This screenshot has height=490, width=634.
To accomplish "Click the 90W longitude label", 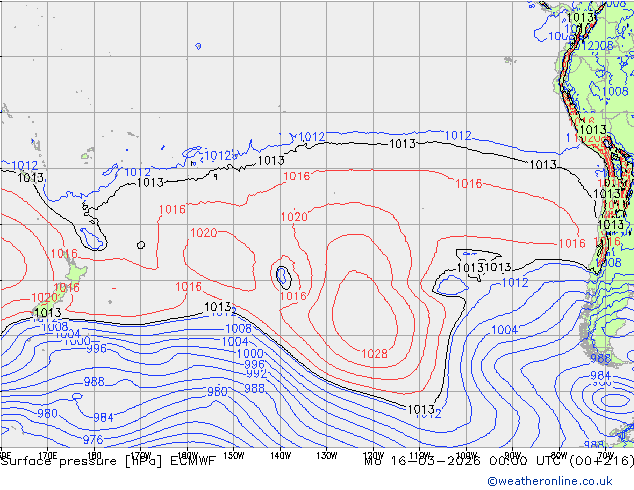I will [x=513, y=456].
